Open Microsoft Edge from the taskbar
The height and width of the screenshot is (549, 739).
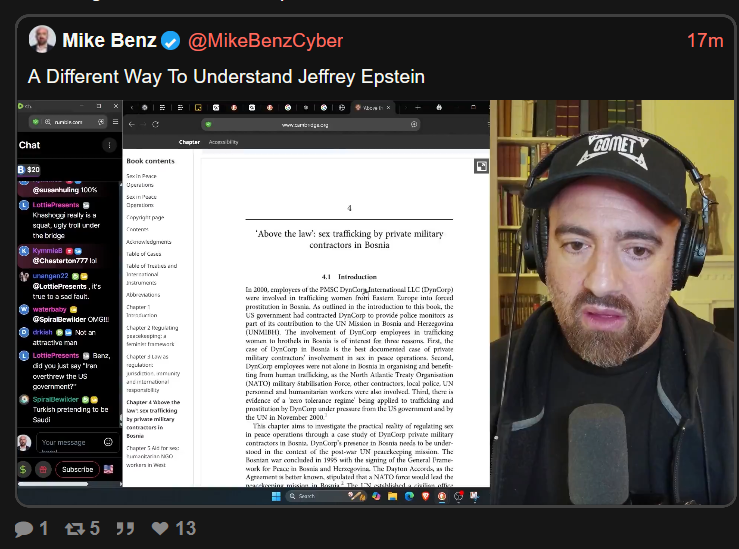click(409, 496)
